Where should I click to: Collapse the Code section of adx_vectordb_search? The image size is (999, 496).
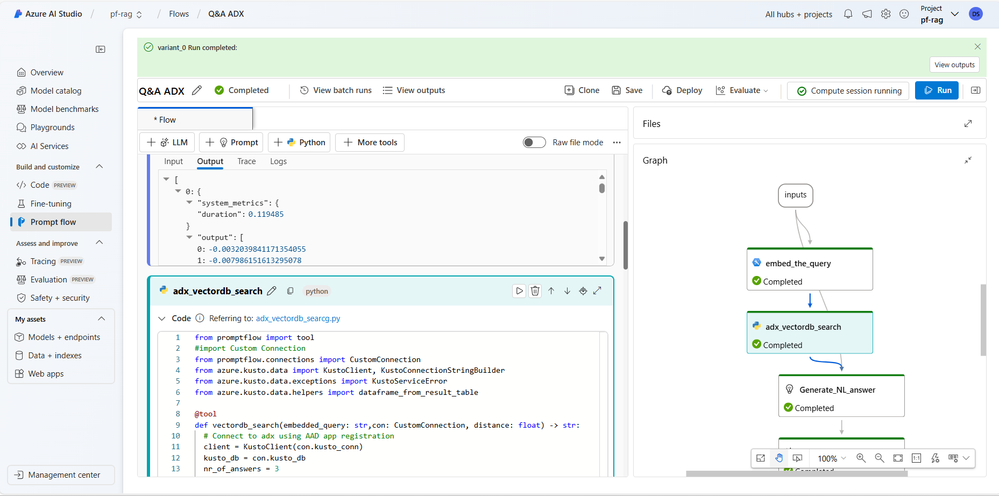[161, 318]
